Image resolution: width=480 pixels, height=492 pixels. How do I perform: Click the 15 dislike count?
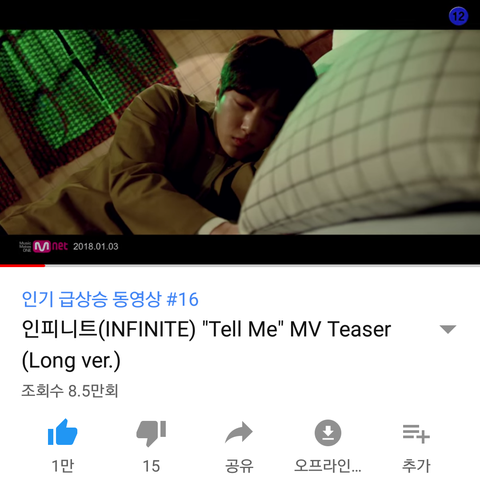point(151,466)
